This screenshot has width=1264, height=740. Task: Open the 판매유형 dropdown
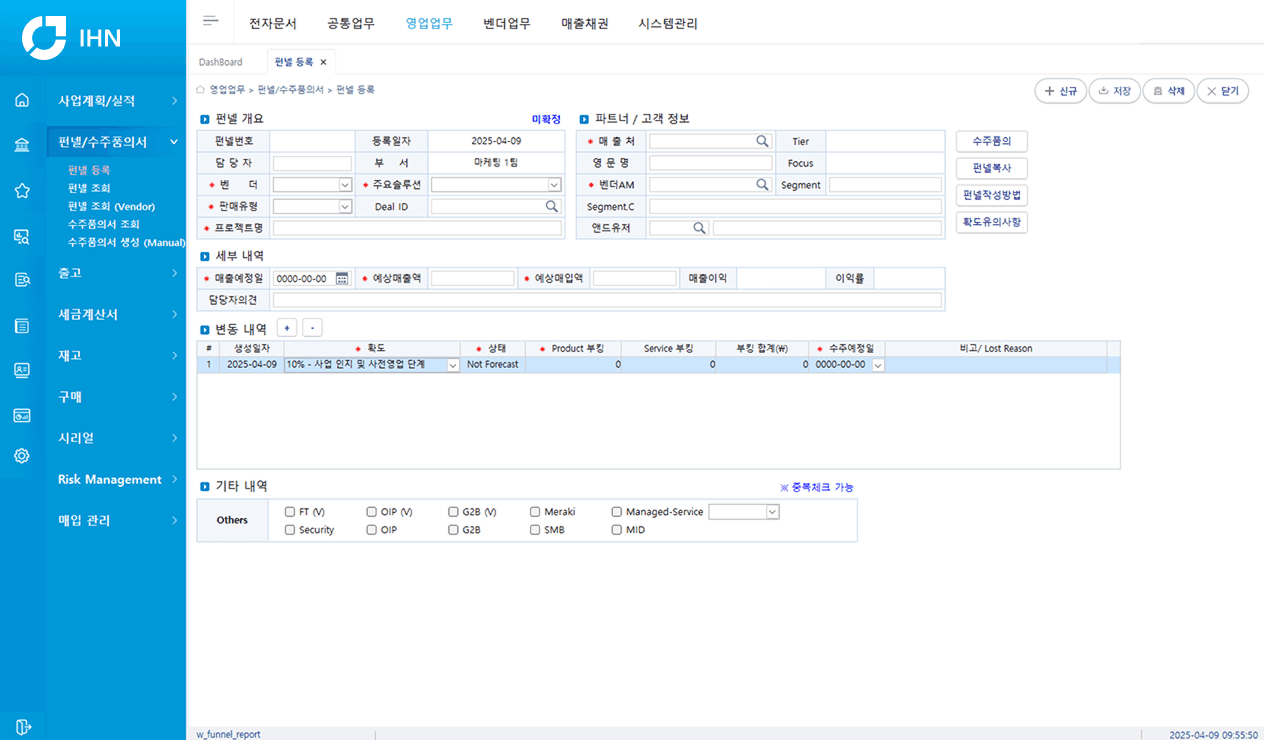[x=345, y=206]
